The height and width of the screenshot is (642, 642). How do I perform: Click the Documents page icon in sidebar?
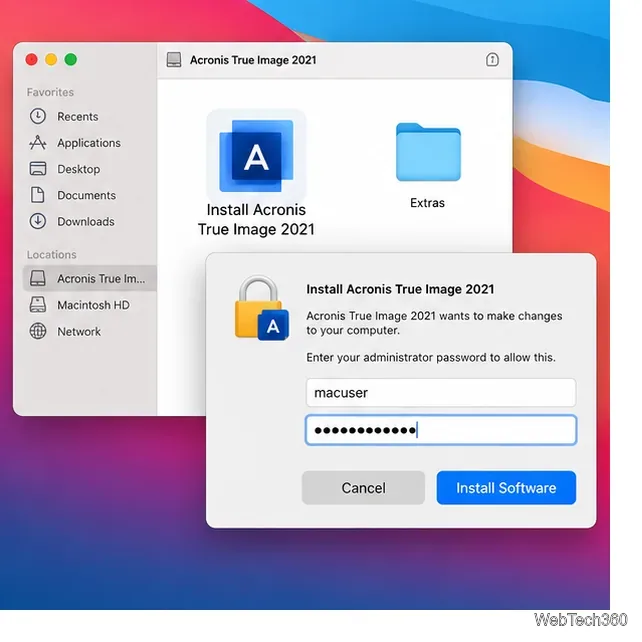click(x=38, y=195)
